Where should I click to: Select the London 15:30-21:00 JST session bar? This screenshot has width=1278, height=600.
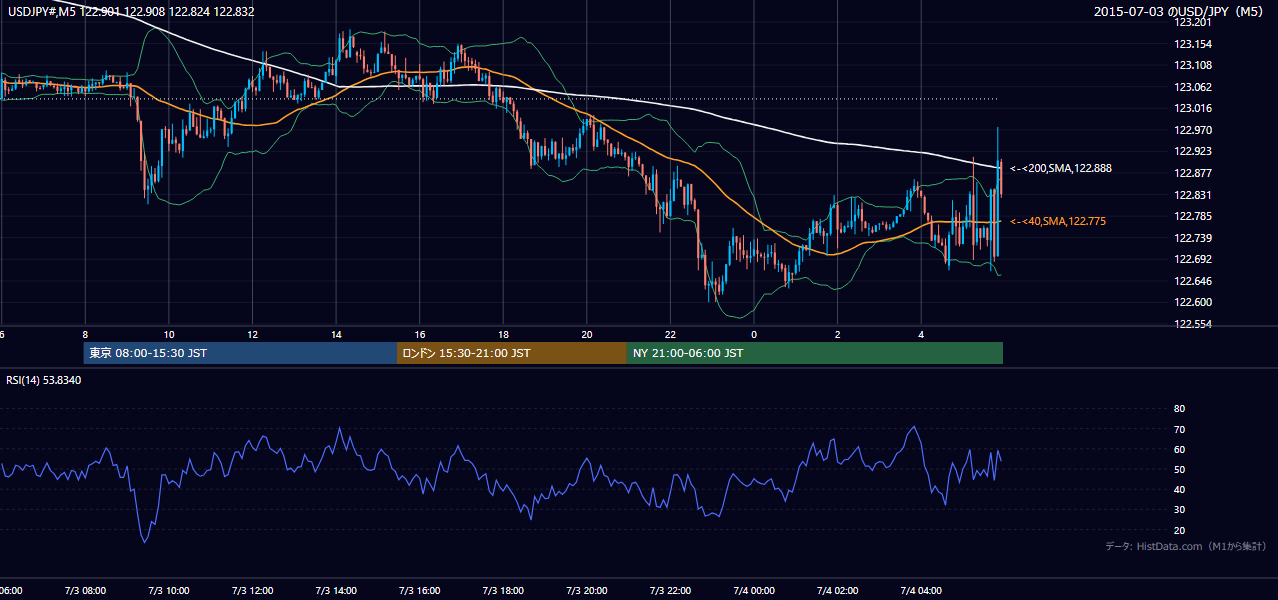click(x=512, y=353)
